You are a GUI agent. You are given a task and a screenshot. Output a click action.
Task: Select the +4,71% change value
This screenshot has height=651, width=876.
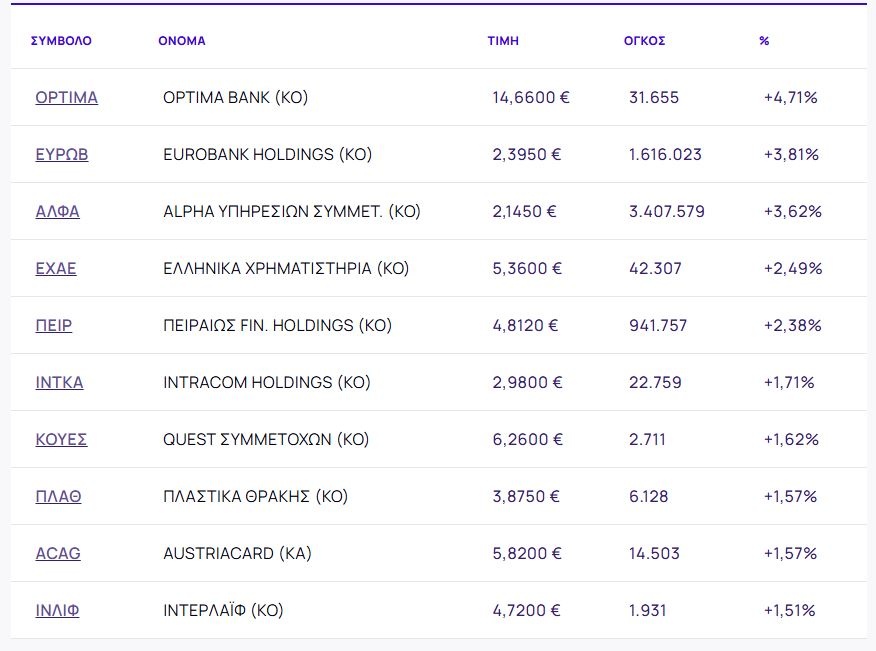coord(790,98)
